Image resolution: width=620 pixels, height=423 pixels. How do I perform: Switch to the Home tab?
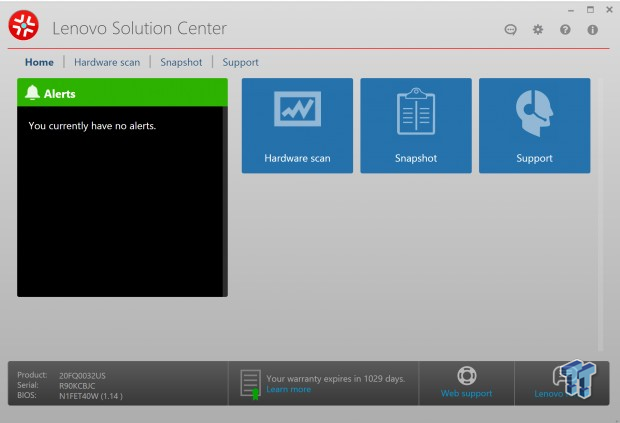[x=39, y=62]
